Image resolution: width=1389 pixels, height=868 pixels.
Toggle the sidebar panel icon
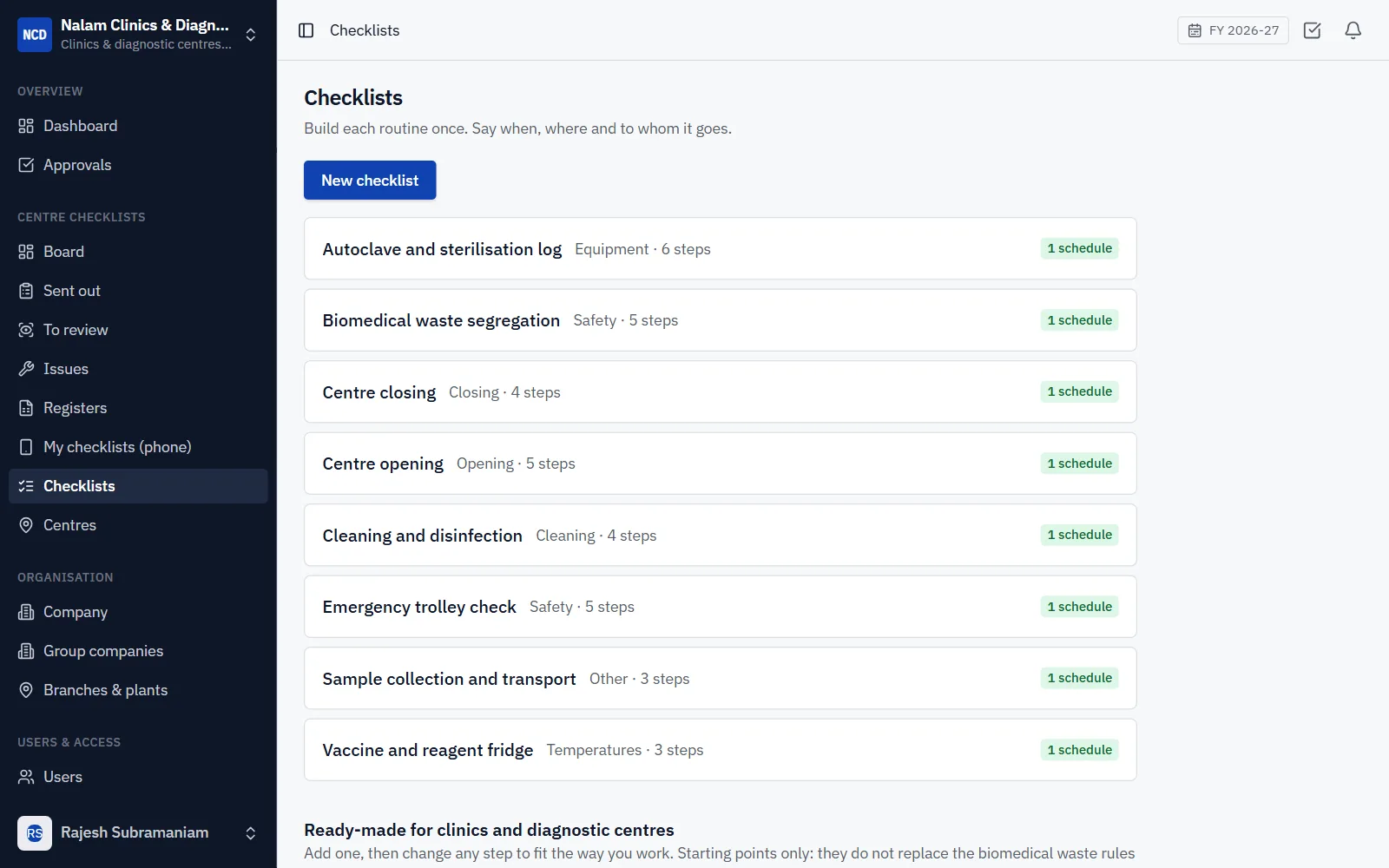coord(306,30)
